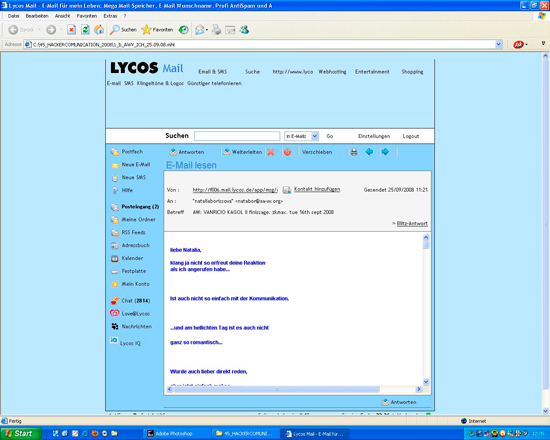Refresh the page with green arrows icon

click(x=85, y=30)
